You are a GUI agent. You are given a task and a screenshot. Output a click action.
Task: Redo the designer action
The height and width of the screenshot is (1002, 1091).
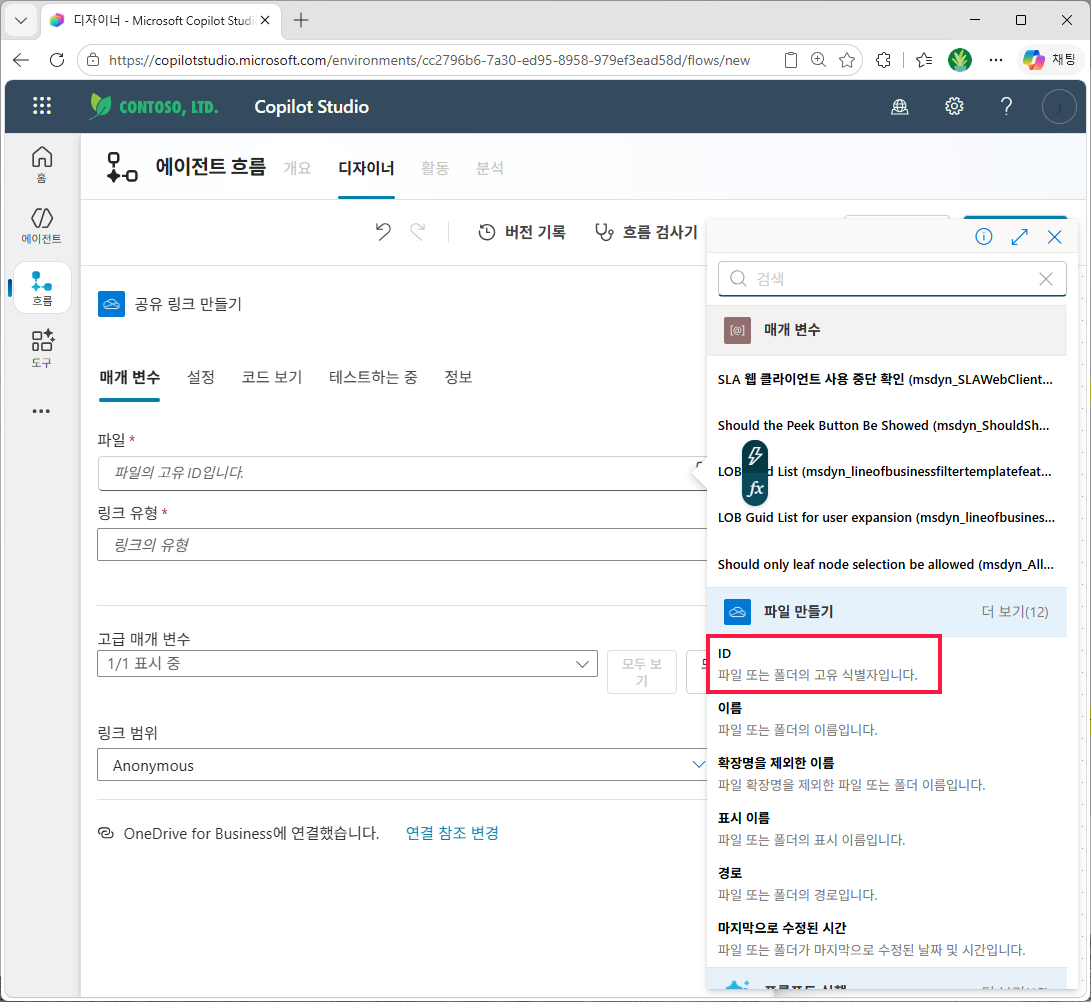417,232
